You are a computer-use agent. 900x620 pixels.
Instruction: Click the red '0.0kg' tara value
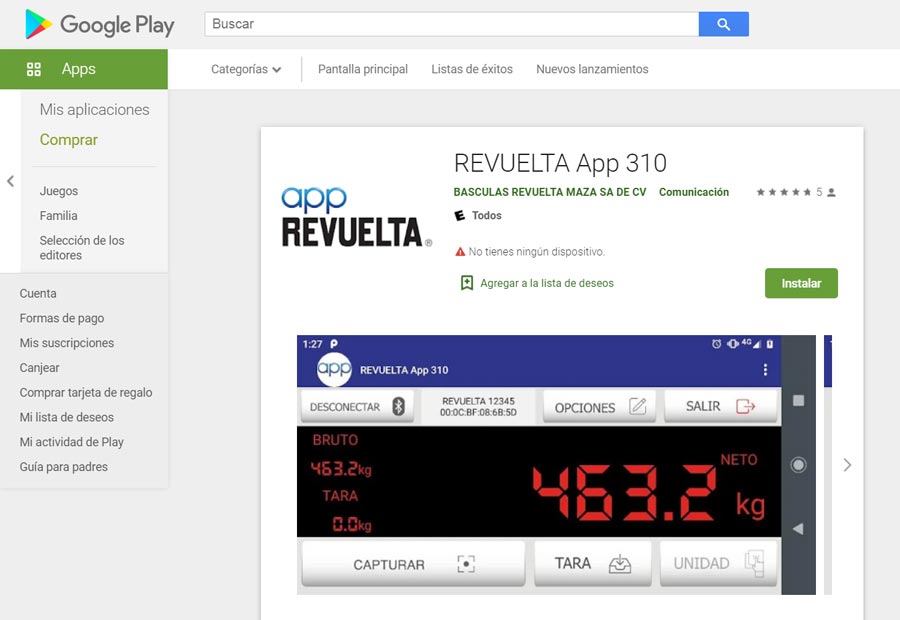[352, 524]
